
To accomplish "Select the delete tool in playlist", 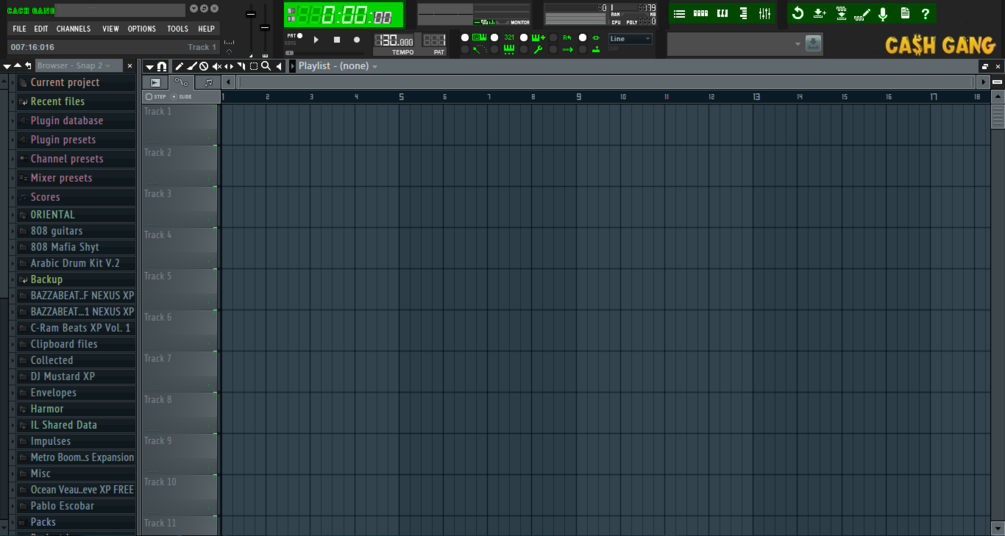I will (204, 66).
